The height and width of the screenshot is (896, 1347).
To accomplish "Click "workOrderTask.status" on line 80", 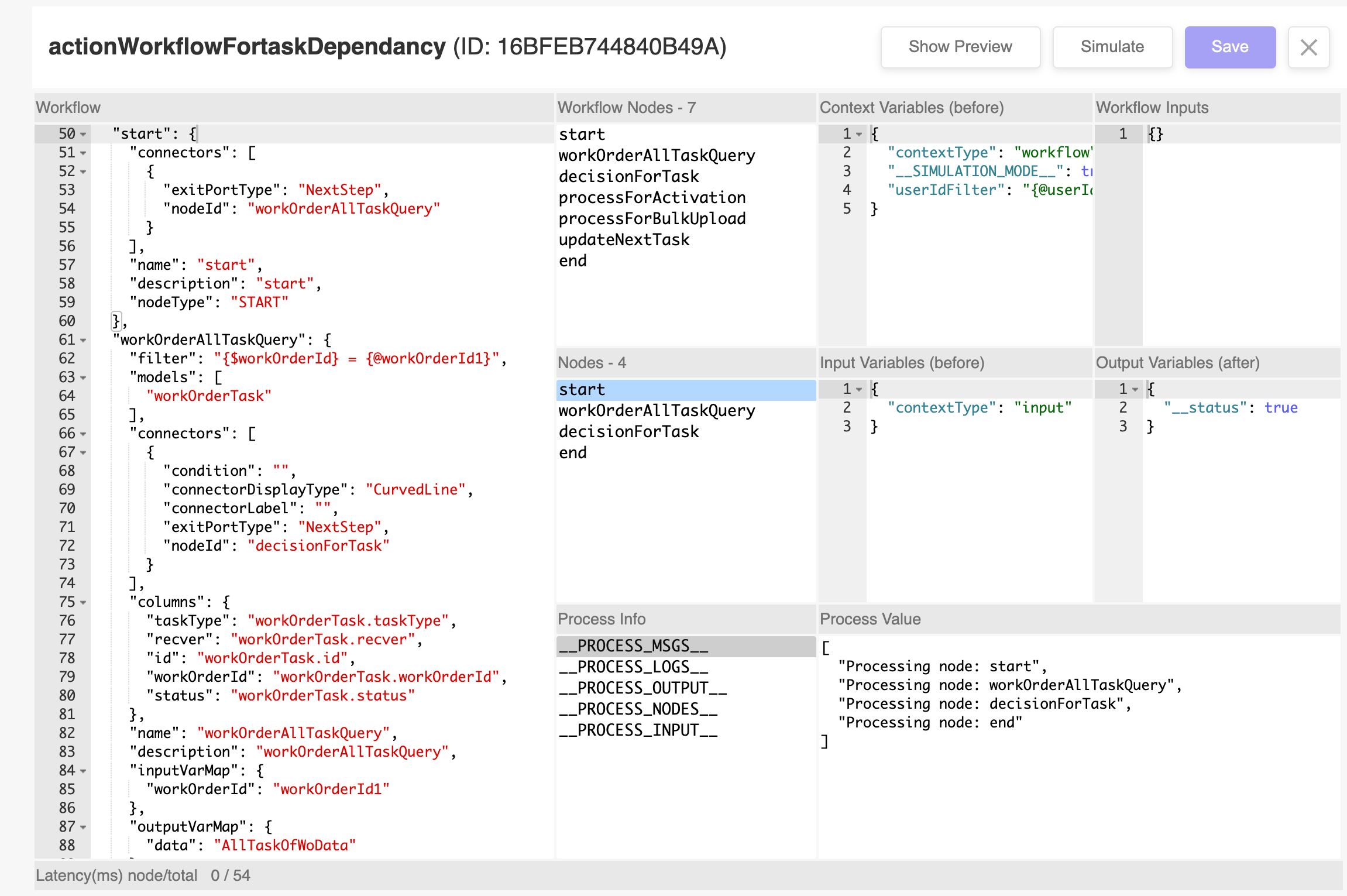I will 323,696.
